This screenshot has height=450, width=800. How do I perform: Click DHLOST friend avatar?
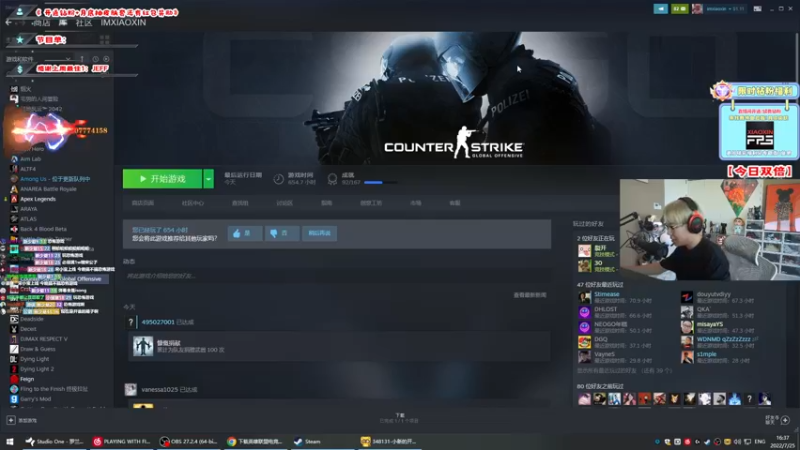584,312
